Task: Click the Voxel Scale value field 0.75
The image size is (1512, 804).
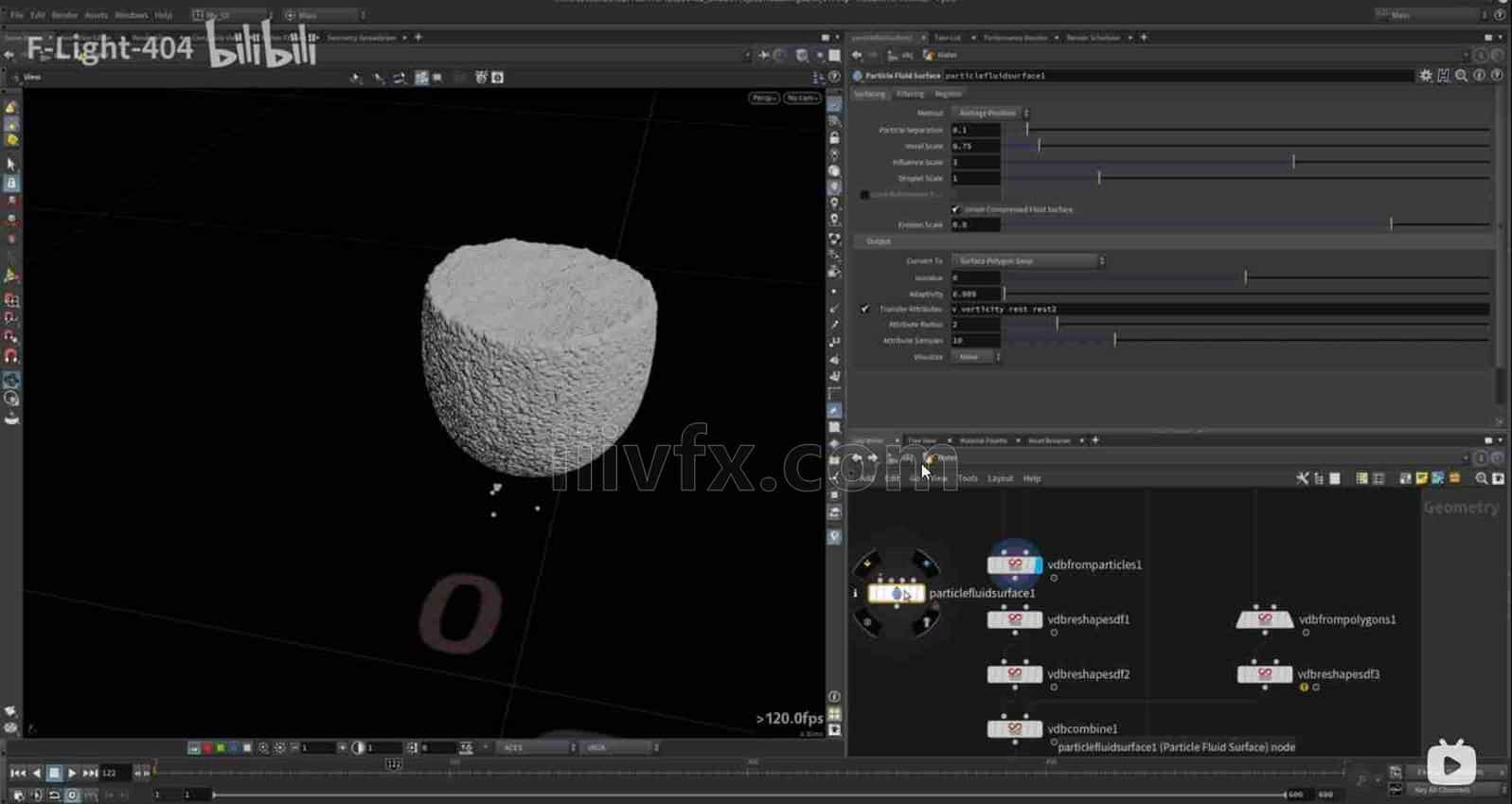Action: pyautogui.click(x=976, y=147)
